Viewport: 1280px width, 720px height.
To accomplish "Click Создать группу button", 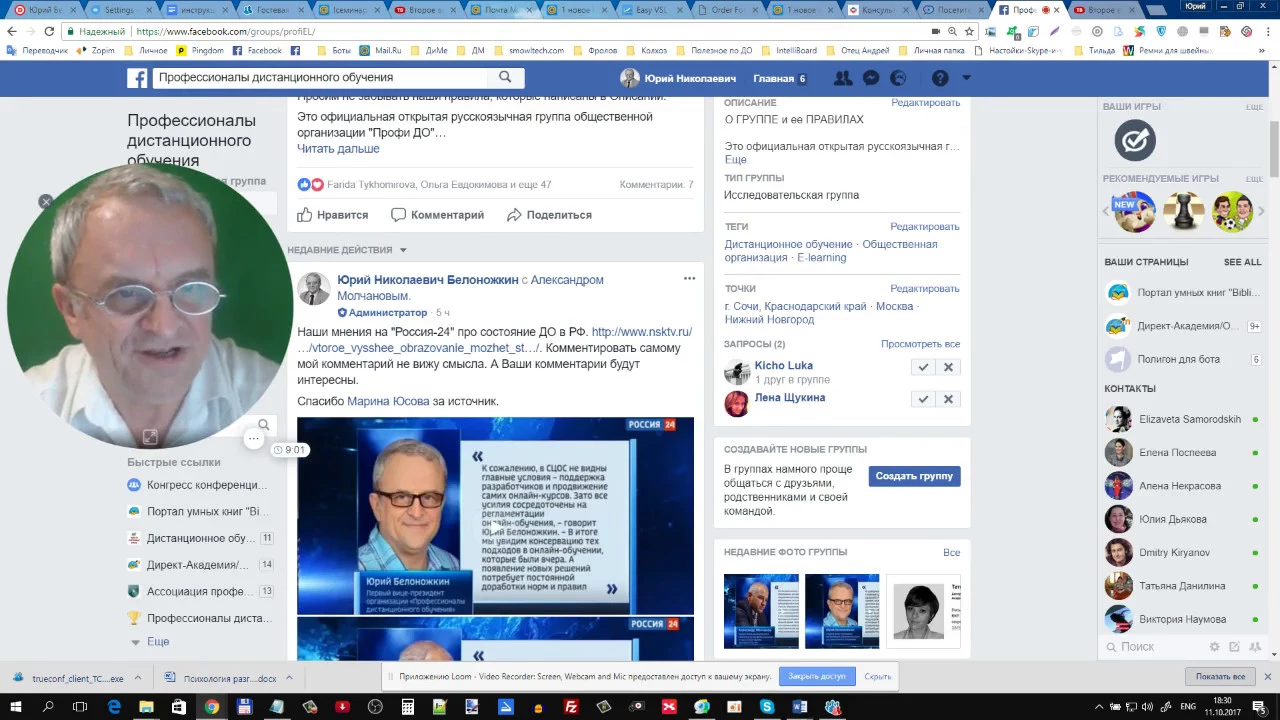I will click(x=914, y=476).
